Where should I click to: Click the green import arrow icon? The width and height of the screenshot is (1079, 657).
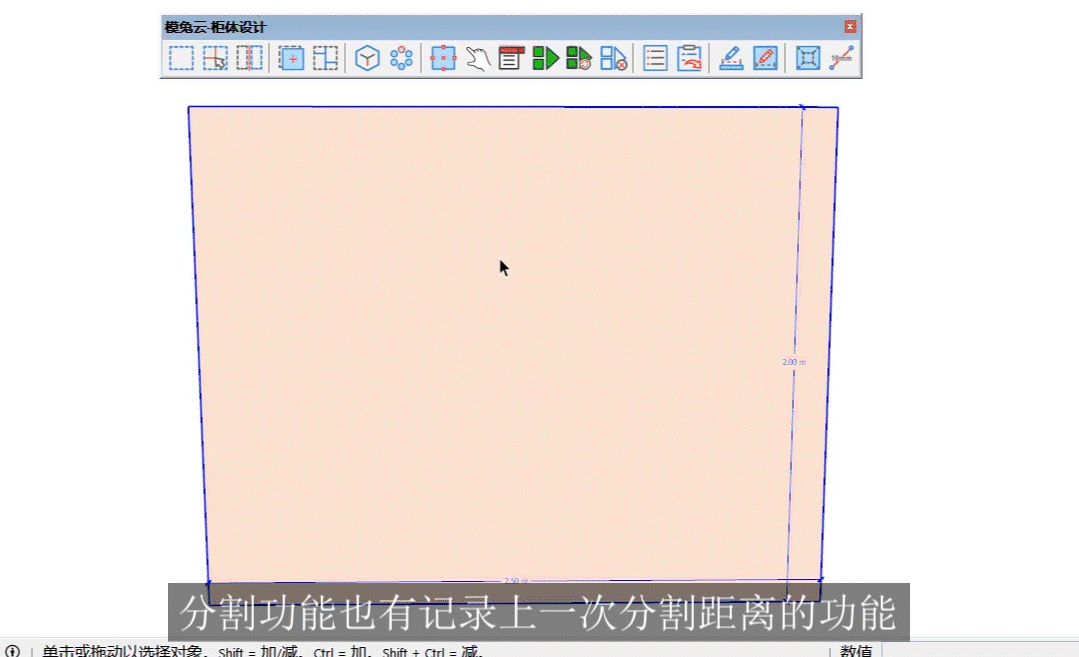tap(546, 58)
